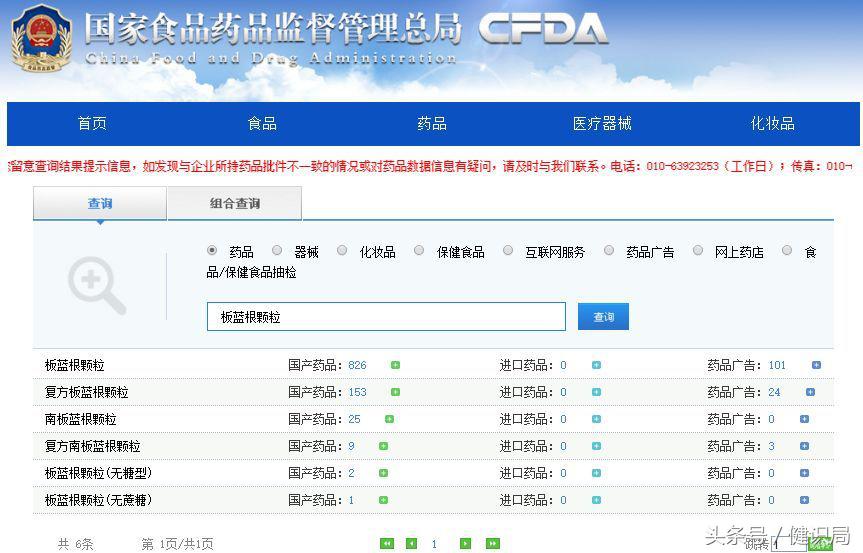Click the 共 6条 total count text
This screenshot has height=553, width=863.
click(x=75, y=544)
